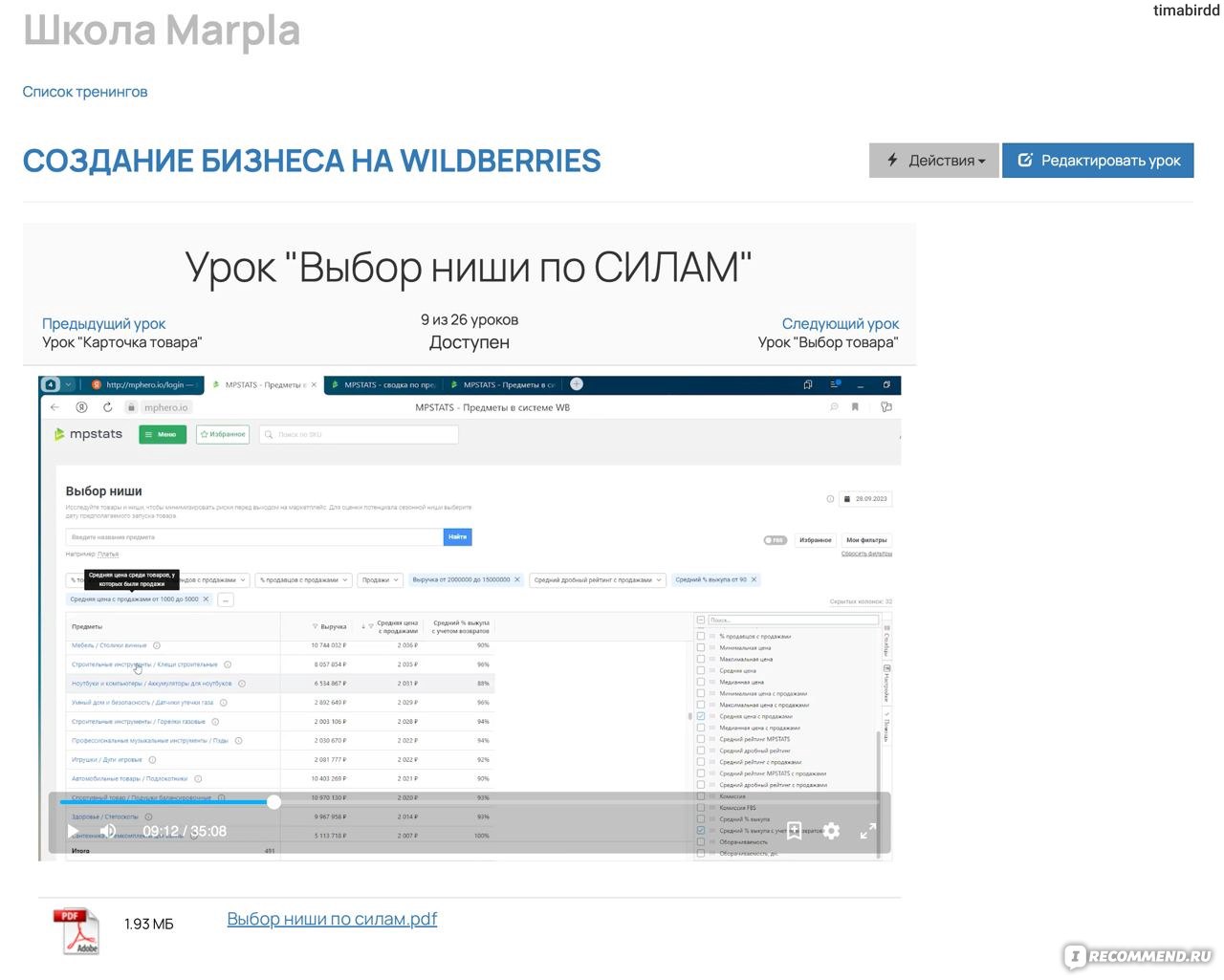
Task: Open the green Меню button in mpstats
Action: tap(163, 434)
